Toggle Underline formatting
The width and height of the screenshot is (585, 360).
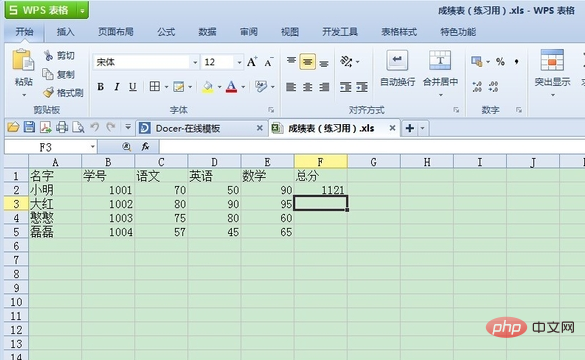coord(132,87)
